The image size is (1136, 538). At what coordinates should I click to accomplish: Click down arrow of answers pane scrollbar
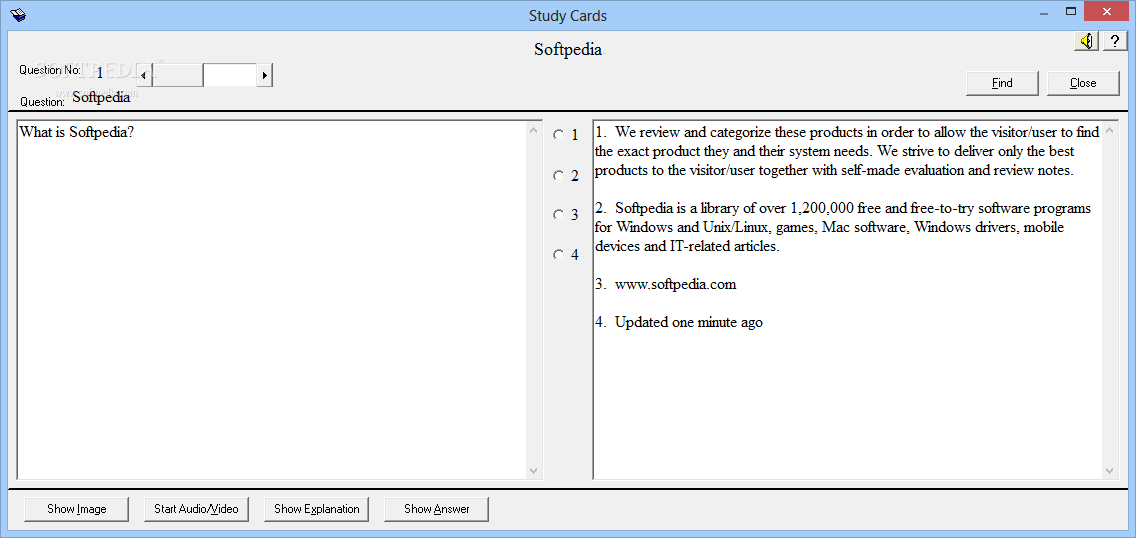[x=1110, y=470]
